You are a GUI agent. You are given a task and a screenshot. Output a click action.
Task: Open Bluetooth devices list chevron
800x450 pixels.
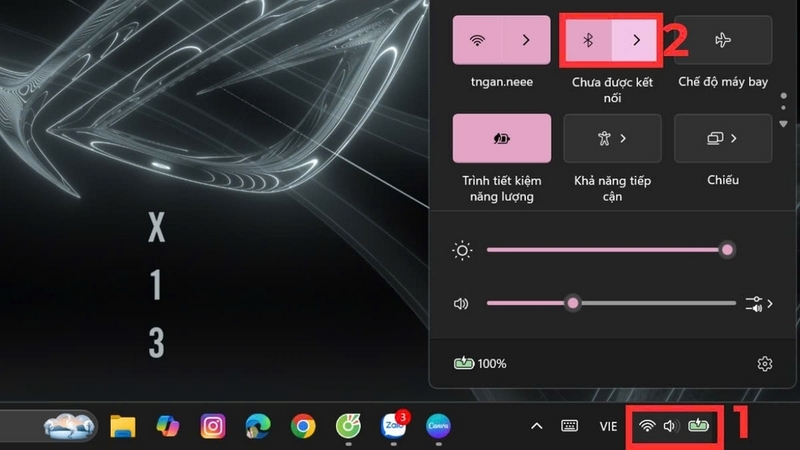(x=636, y=40)
